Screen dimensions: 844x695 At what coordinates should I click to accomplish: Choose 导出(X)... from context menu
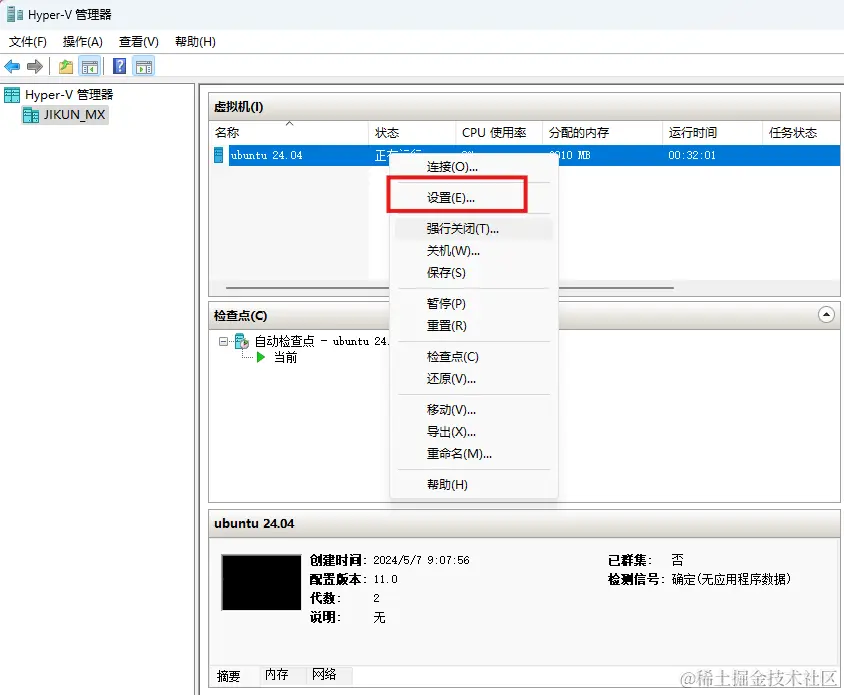click(474, 432)
